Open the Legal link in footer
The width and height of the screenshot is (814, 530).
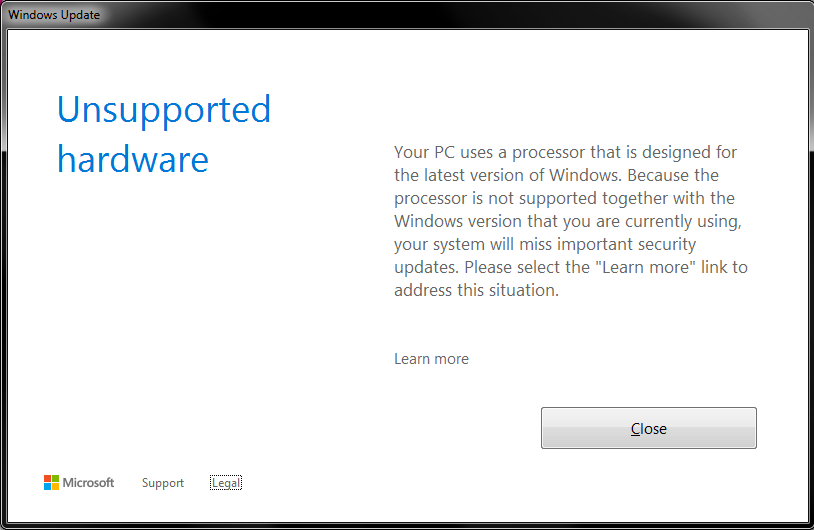coord(226,483)
